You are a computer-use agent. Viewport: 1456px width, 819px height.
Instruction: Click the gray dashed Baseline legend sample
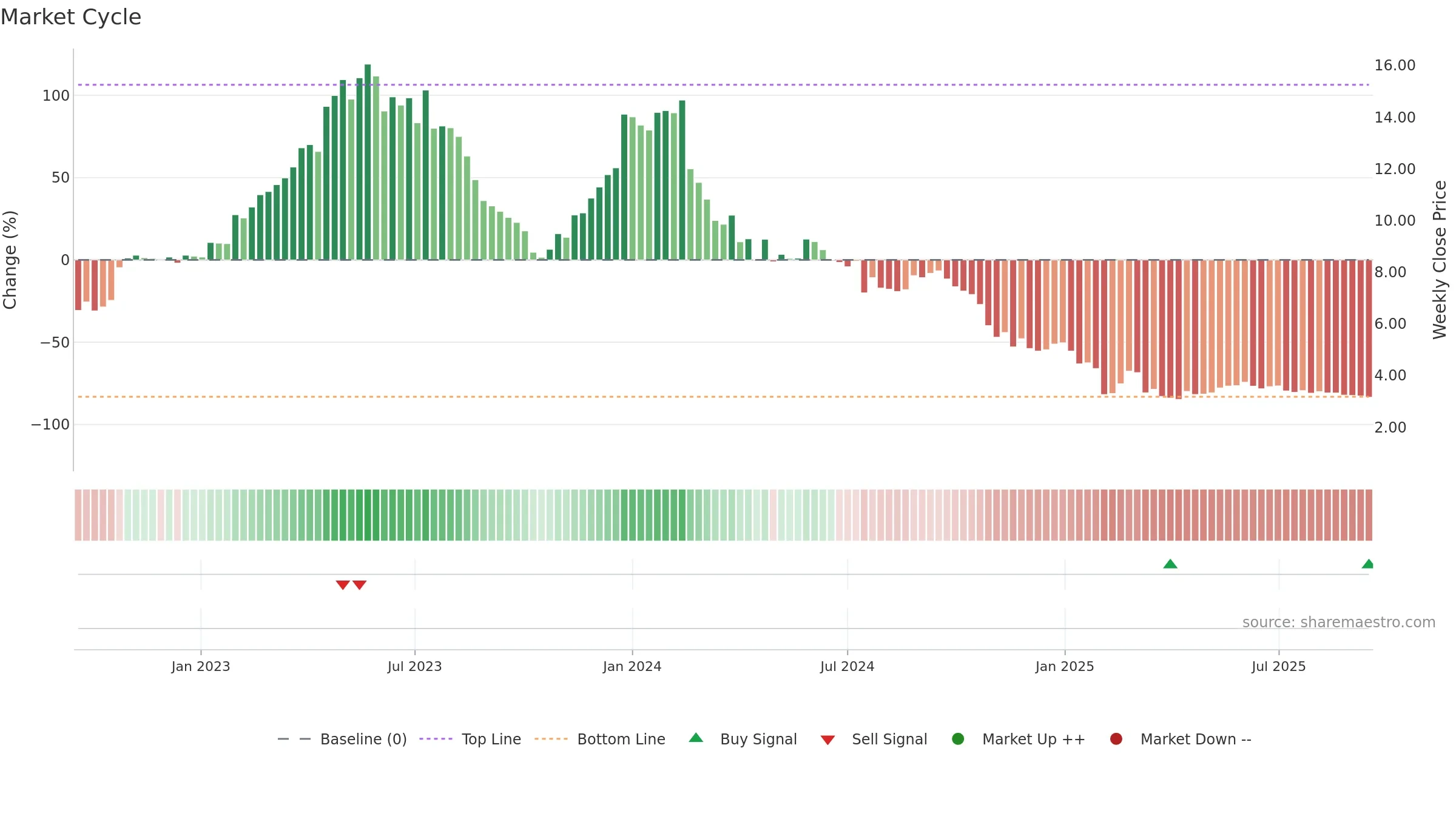tap(294, 739)
